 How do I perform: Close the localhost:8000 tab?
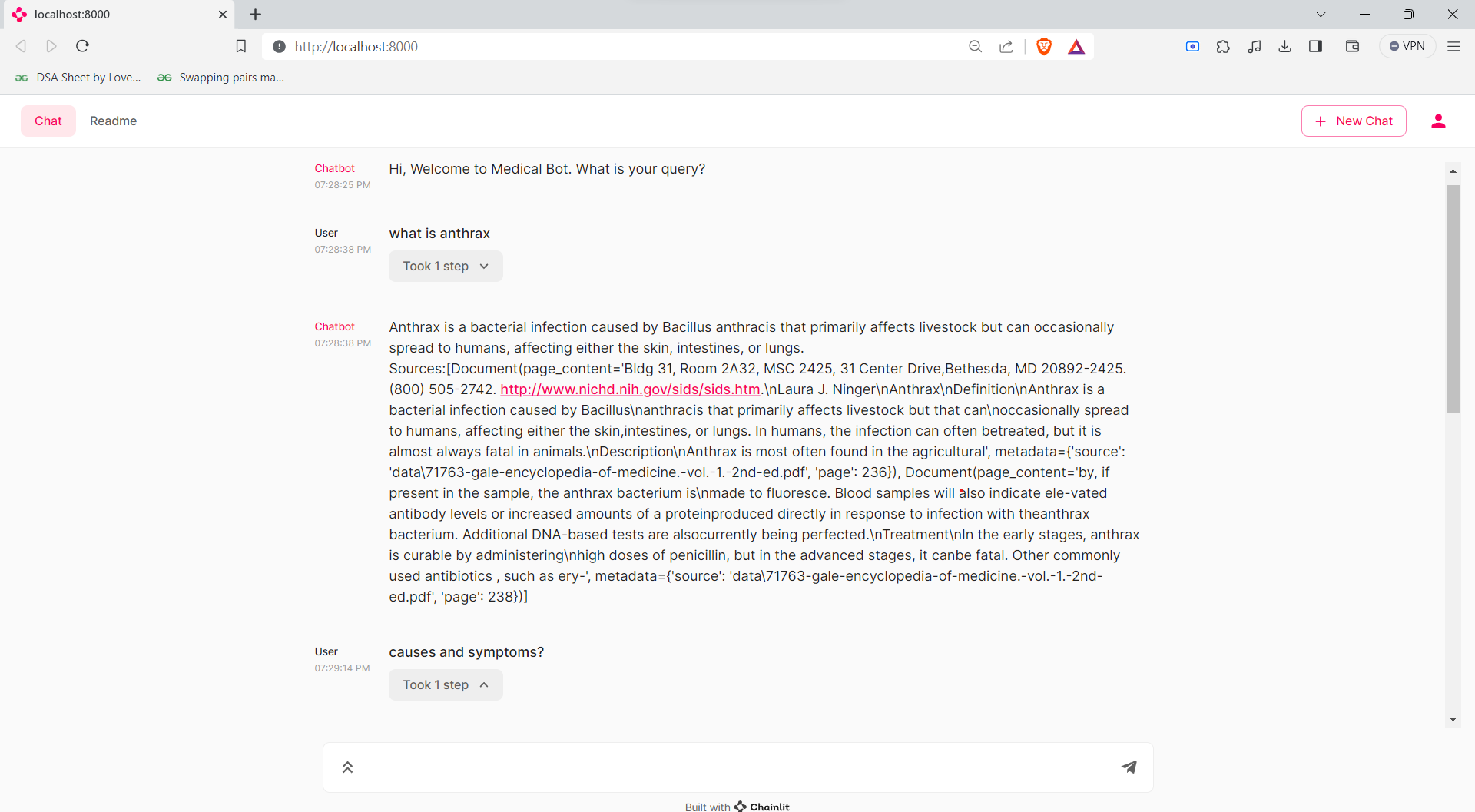[223, 15]
